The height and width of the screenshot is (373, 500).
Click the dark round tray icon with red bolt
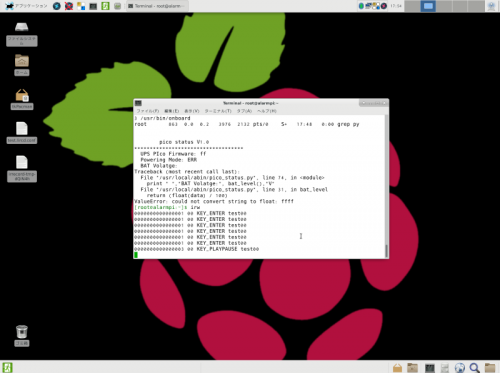[384, 6]
